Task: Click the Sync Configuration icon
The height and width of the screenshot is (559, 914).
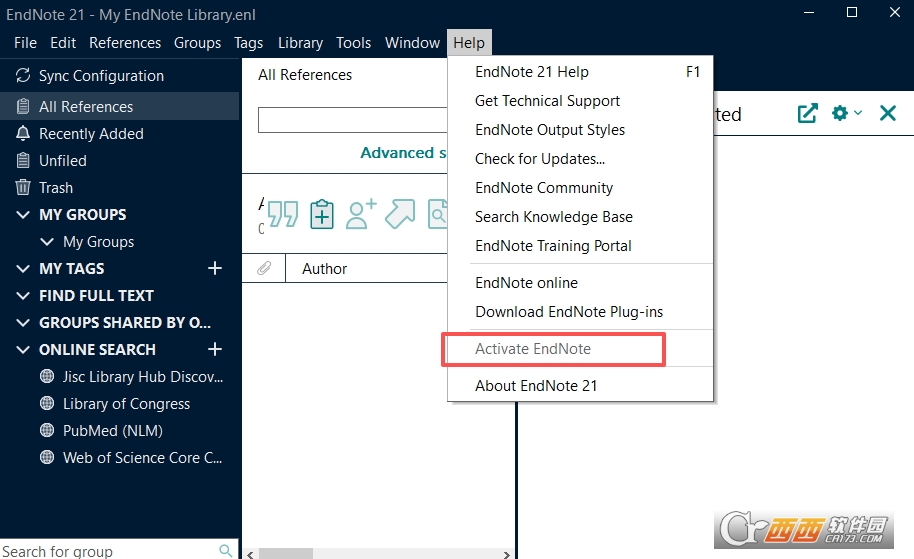Action: pos(23,75)
